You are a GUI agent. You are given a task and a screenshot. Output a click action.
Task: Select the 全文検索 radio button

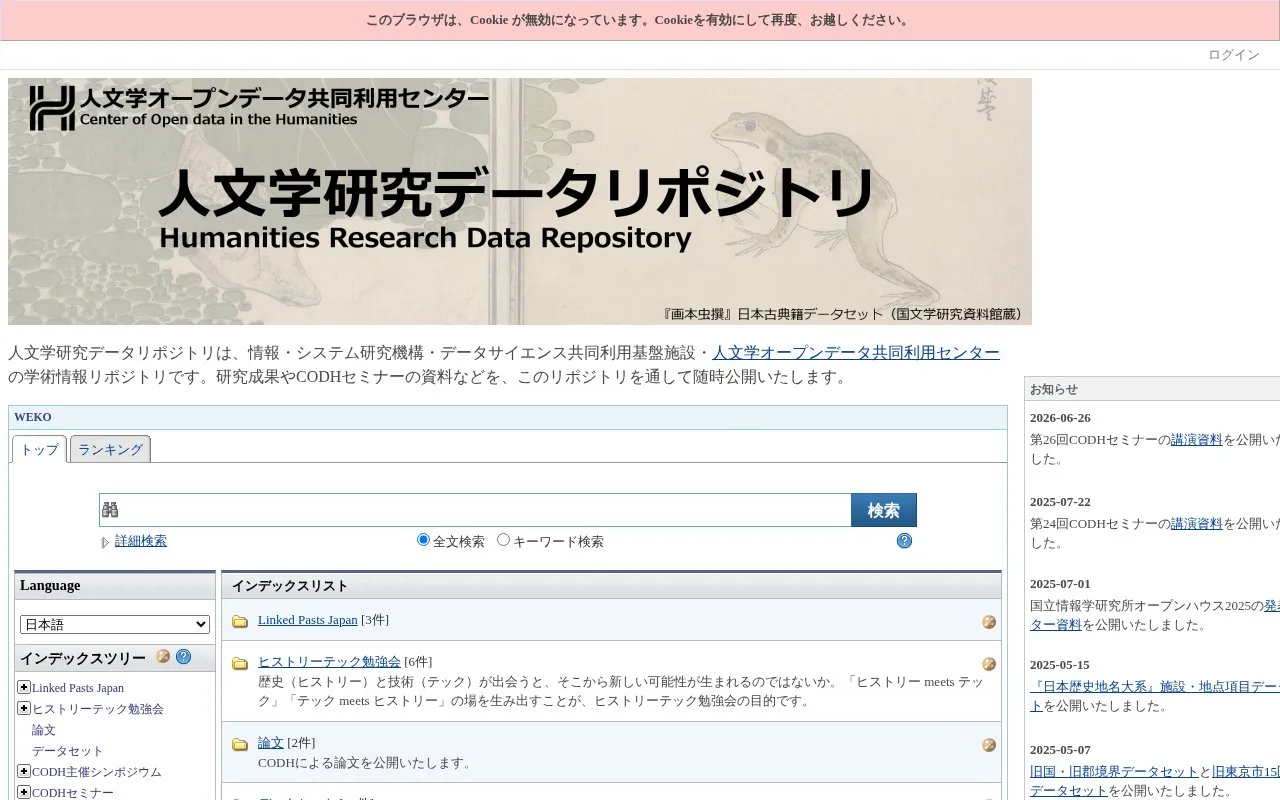coord(423,540)
